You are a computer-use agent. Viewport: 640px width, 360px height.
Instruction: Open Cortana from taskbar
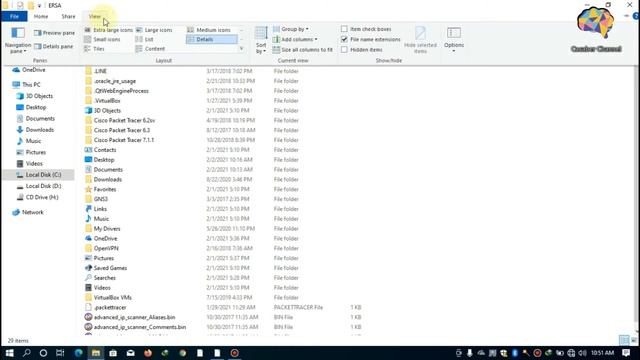click(x=43, y=353)
